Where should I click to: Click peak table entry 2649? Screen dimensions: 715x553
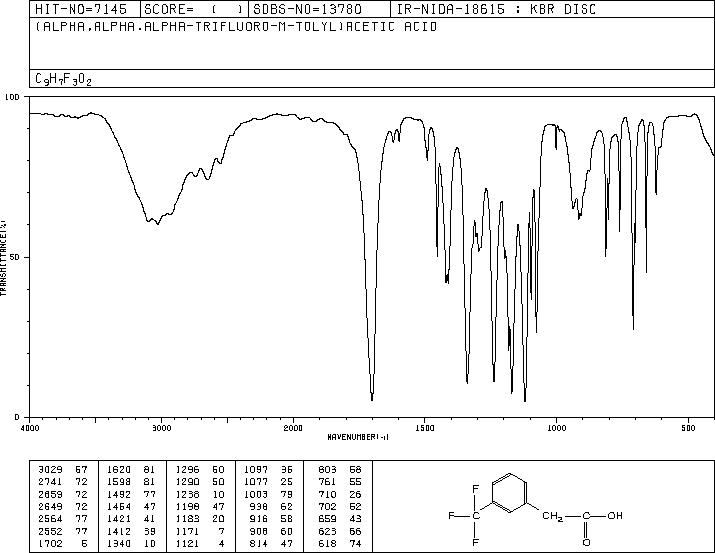point(50,506)
